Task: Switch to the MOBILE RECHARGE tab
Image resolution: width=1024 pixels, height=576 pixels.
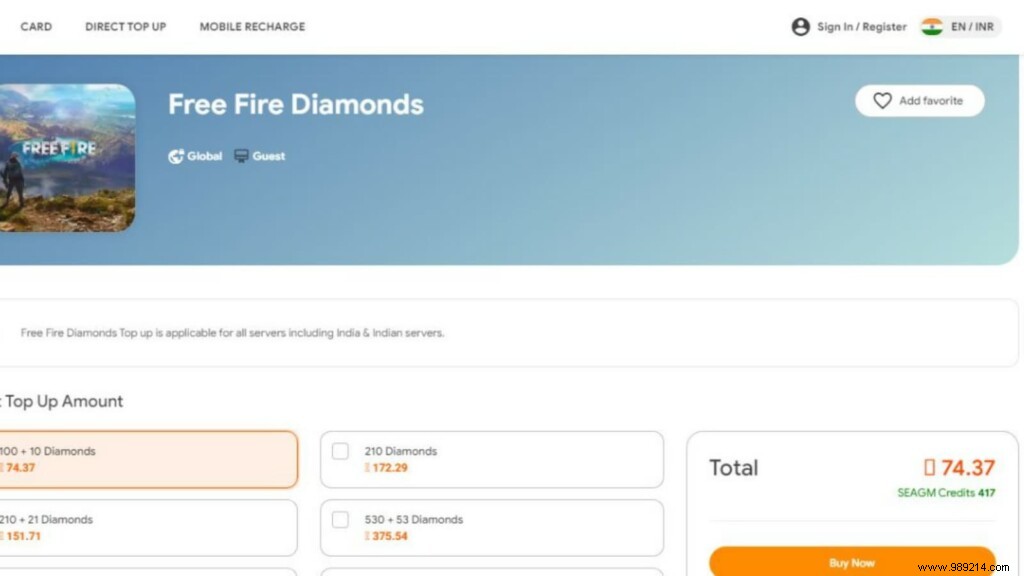Action: [x=251, y=27]
